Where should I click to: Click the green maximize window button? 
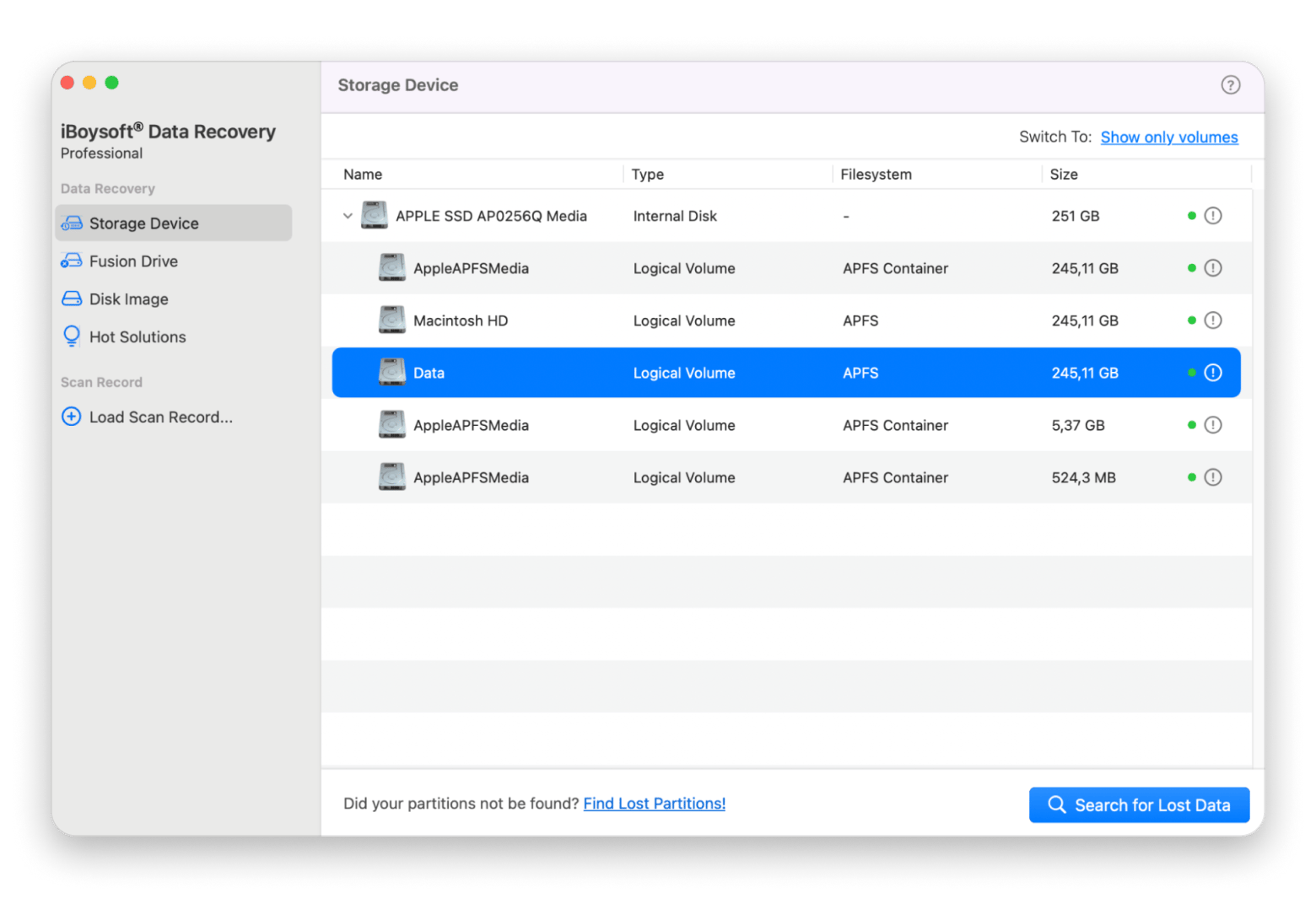click(x=111, y=83)
